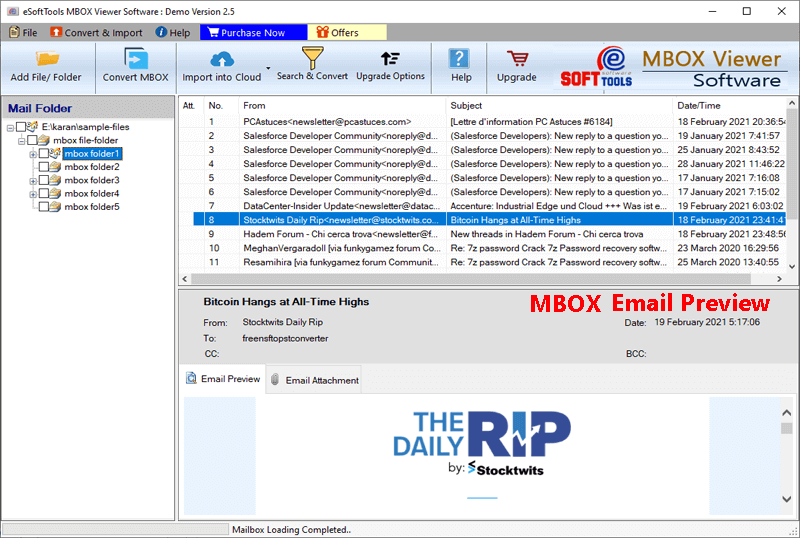Open the Convert & Import menu
800x538 pixels.
tap(96, 32)
